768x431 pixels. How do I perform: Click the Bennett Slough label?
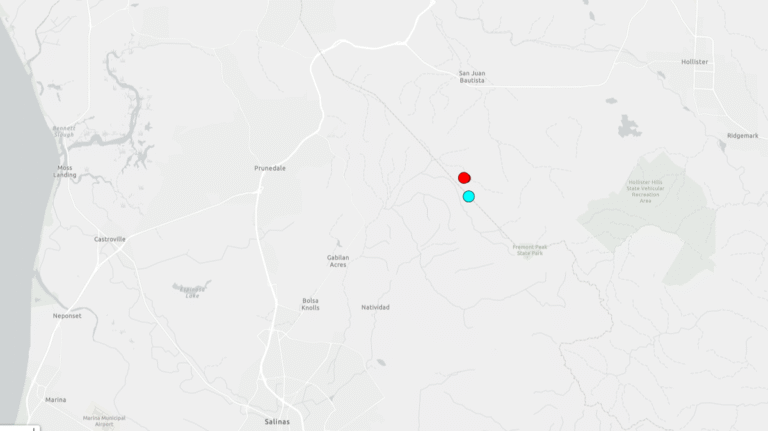point(64,131)
